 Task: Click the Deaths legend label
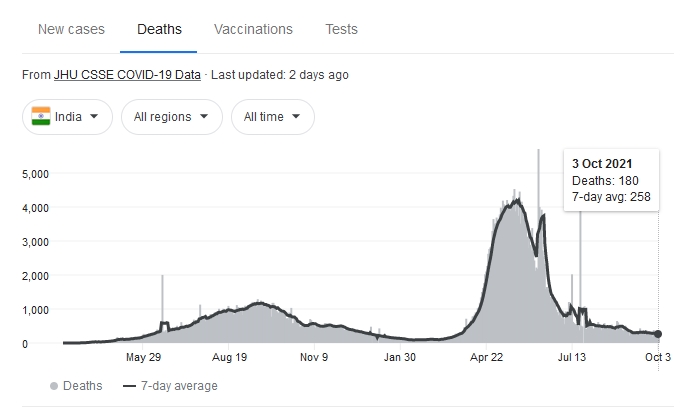pos(81,386)
